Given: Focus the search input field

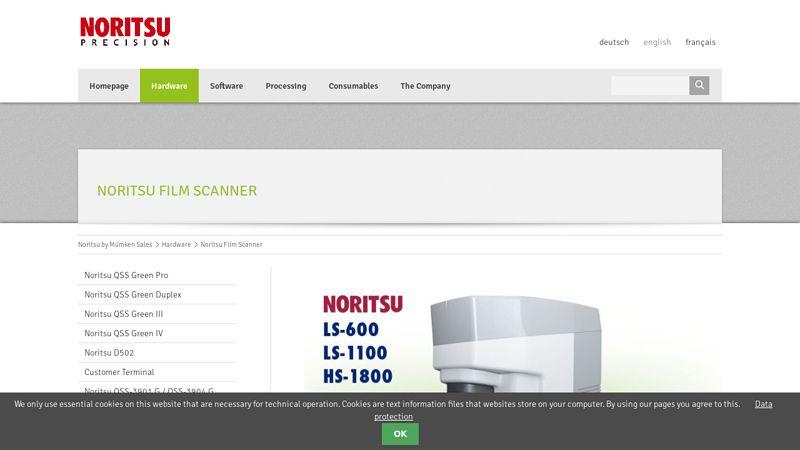Looking at the screenshot, I should (x=650, y=85).
